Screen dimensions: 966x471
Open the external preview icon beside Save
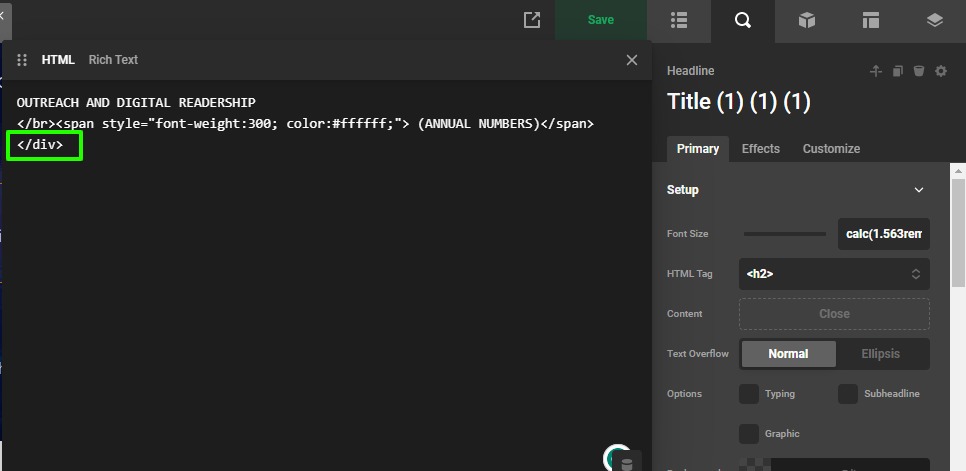pyautogui.click(x=532, y=20)
